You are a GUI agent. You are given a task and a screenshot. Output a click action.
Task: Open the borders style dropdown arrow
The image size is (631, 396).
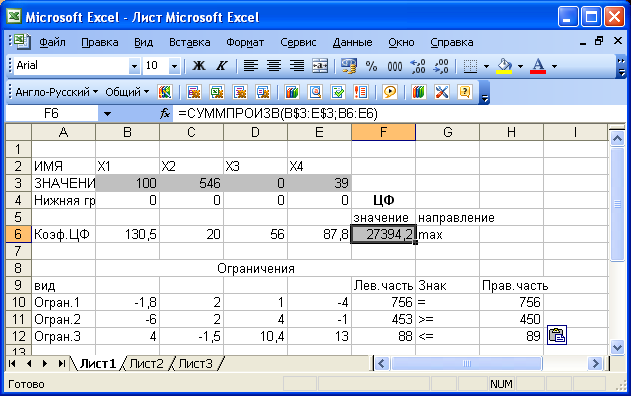click(486, 66)
